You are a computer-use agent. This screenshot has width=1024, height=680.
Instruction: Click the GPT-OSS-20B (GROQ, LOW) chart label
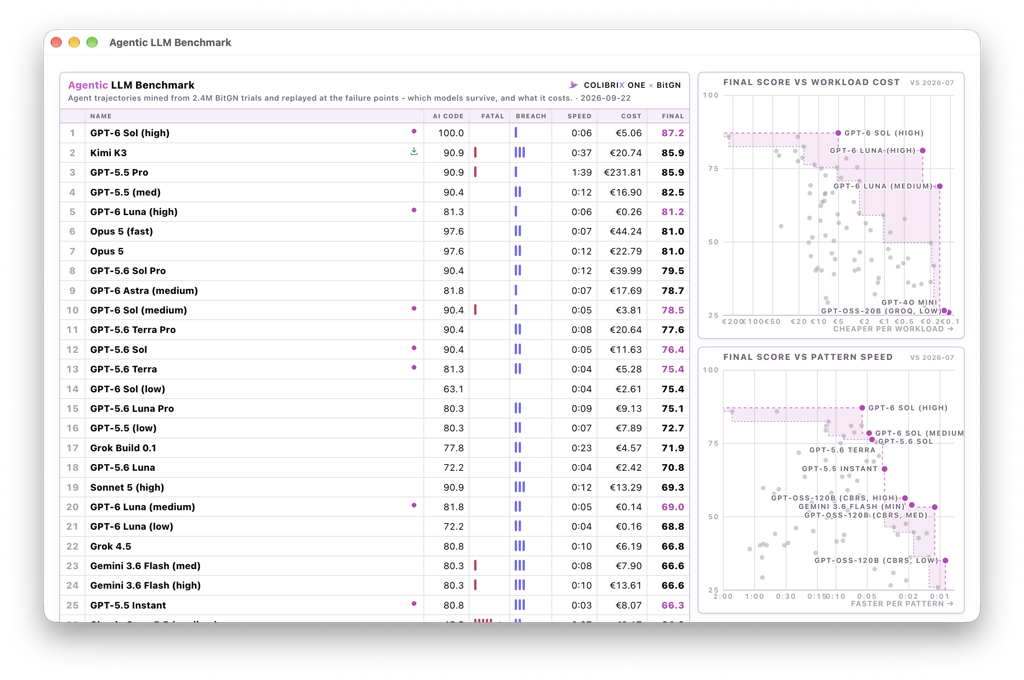click(881, 311)
